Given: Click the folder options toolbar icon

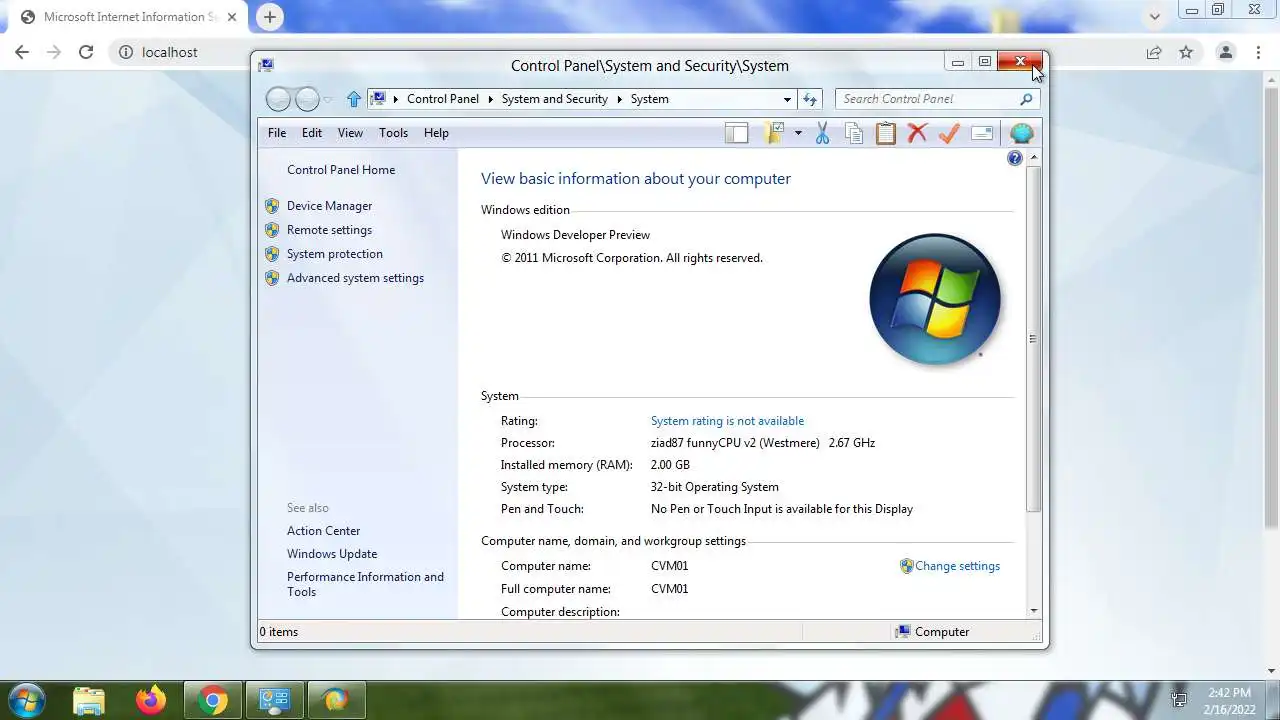Looking at the screenshot, I should (774, 133).
